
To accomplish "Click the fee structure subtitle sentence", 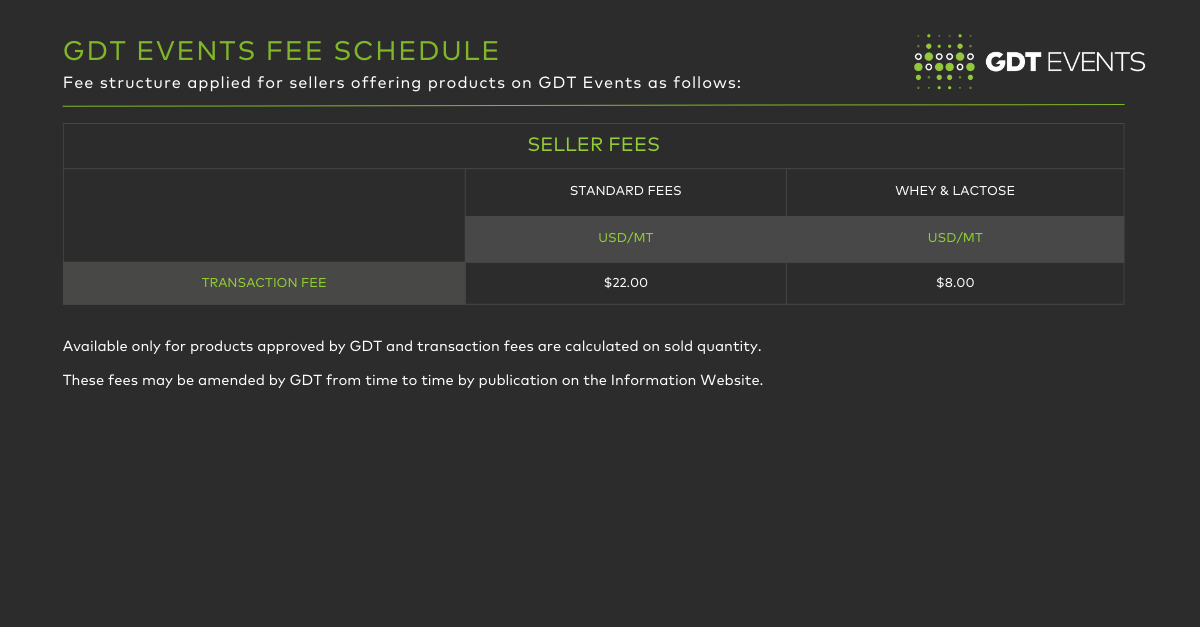I will point(402,83).
